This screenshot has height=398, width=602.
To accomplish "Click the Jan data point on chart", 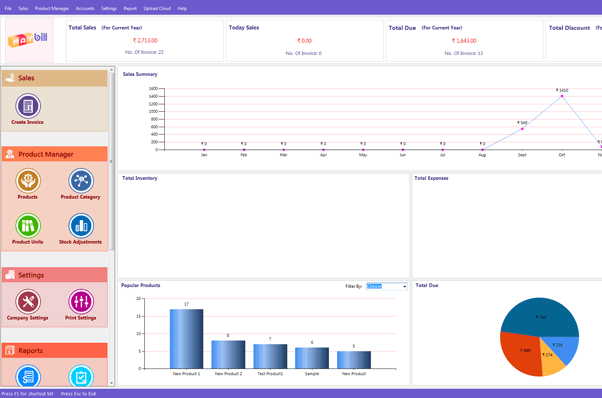I will click(x=204, y=150).
